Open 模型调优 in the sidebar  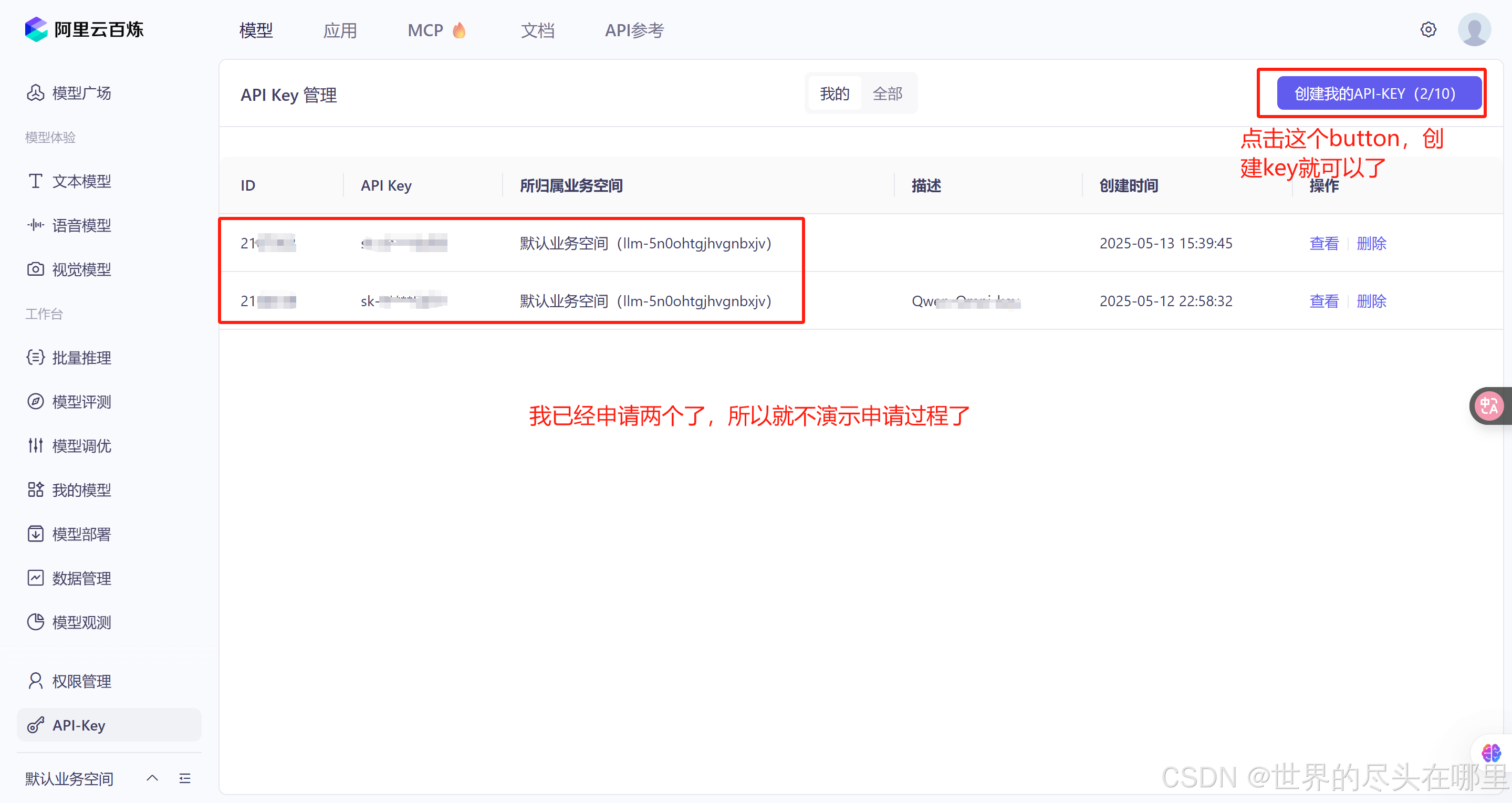click(x=81, y=445)
